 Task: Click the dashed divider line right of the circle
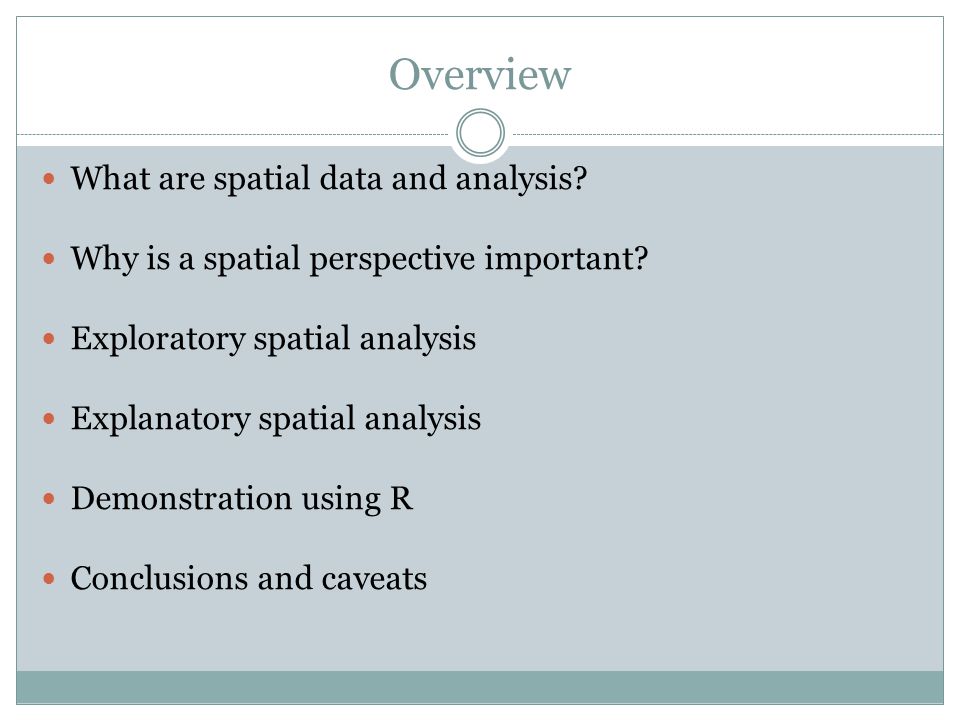pyautogui.click(x=728, y=134)
